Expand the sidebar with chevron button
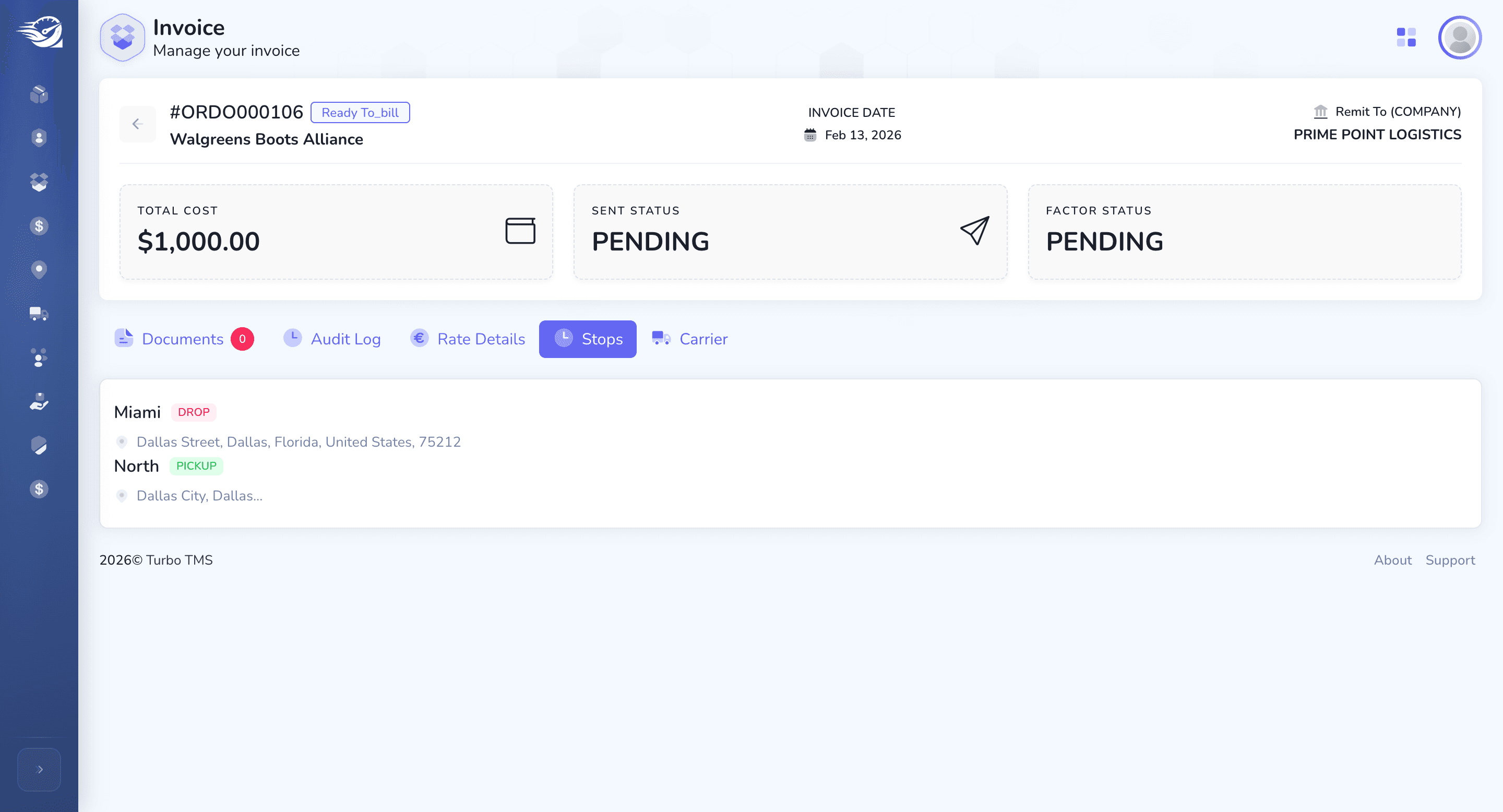The height and width of the screenshot is (812, 1503). [x=39, y=769]
